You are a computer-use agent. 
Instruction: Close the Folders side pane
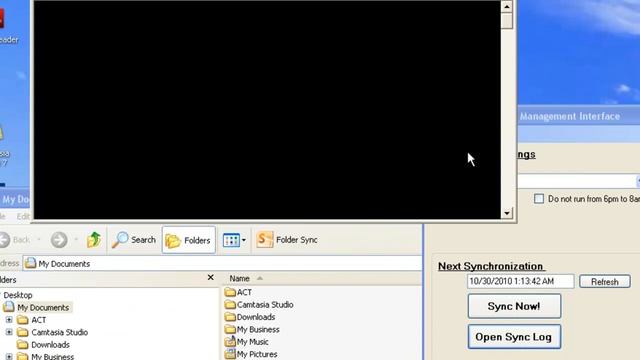[x=211, y=278]
